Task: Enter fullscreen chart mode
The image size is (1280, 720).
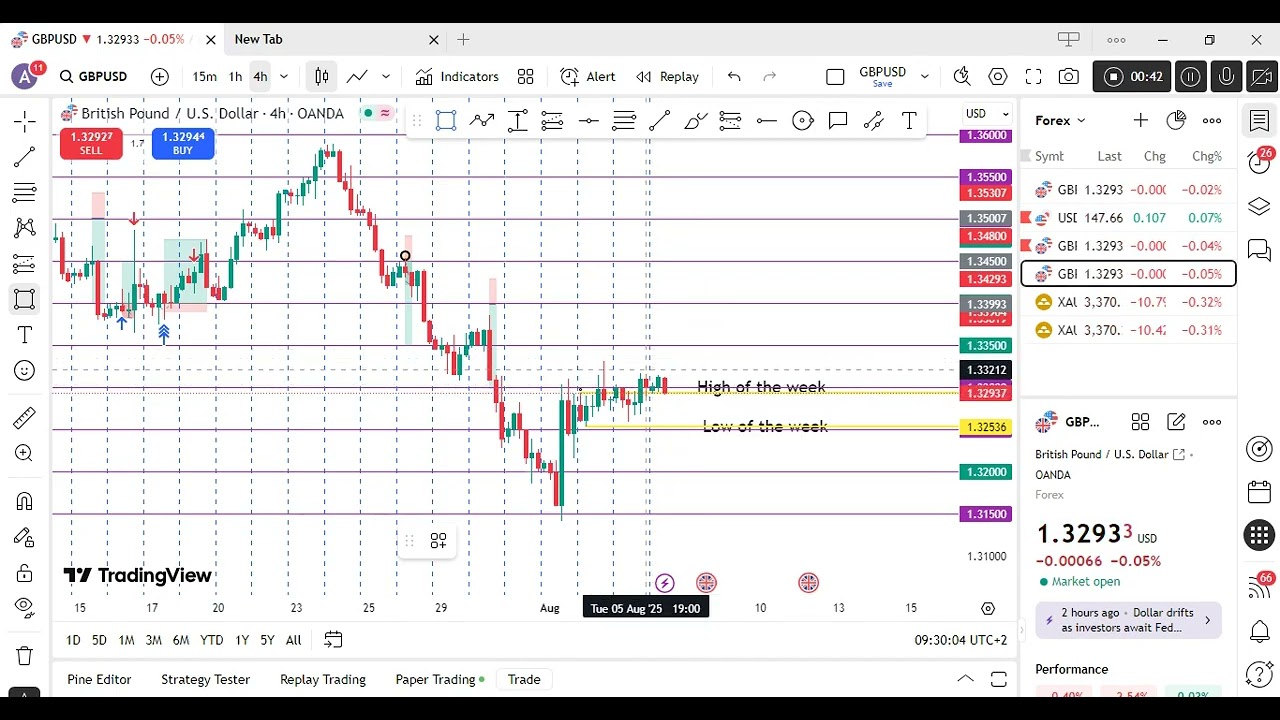Action: (1034, 77)
